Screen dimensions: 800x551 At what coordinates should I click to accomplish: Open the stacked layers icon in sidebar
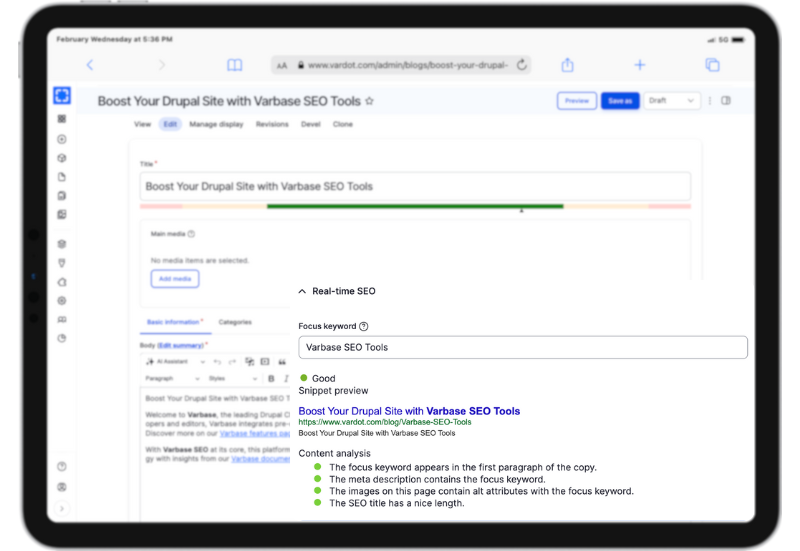tap(62, 244)
